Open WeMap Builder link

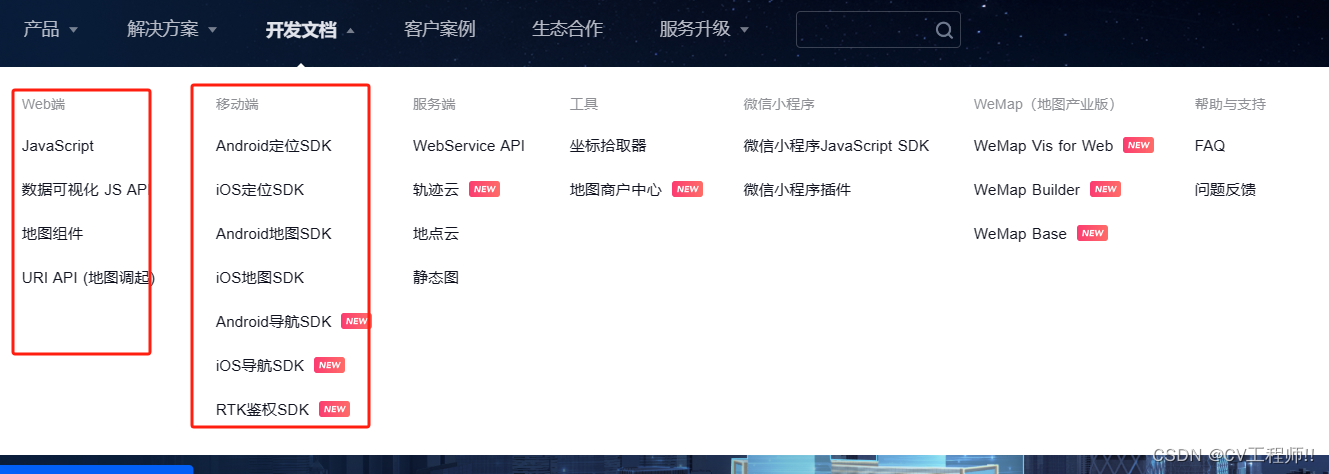[x=1027, y=190]
